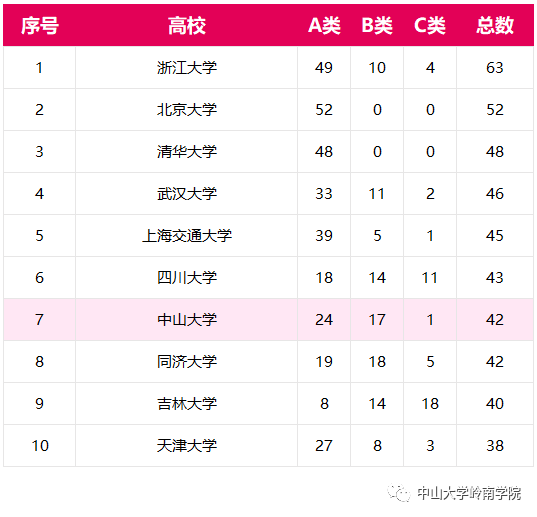The height and width of the screenshot is (517, 537).
Task: Click the 中山大学岭南学院 watermark text
Action: (469, 493)
